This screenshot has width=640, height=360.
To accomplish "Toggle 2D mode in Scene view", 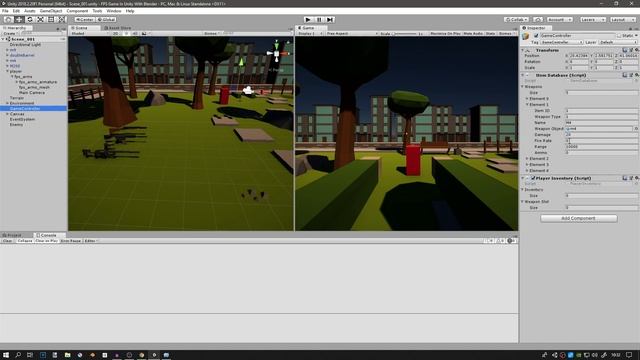I will tap(116, 33).
